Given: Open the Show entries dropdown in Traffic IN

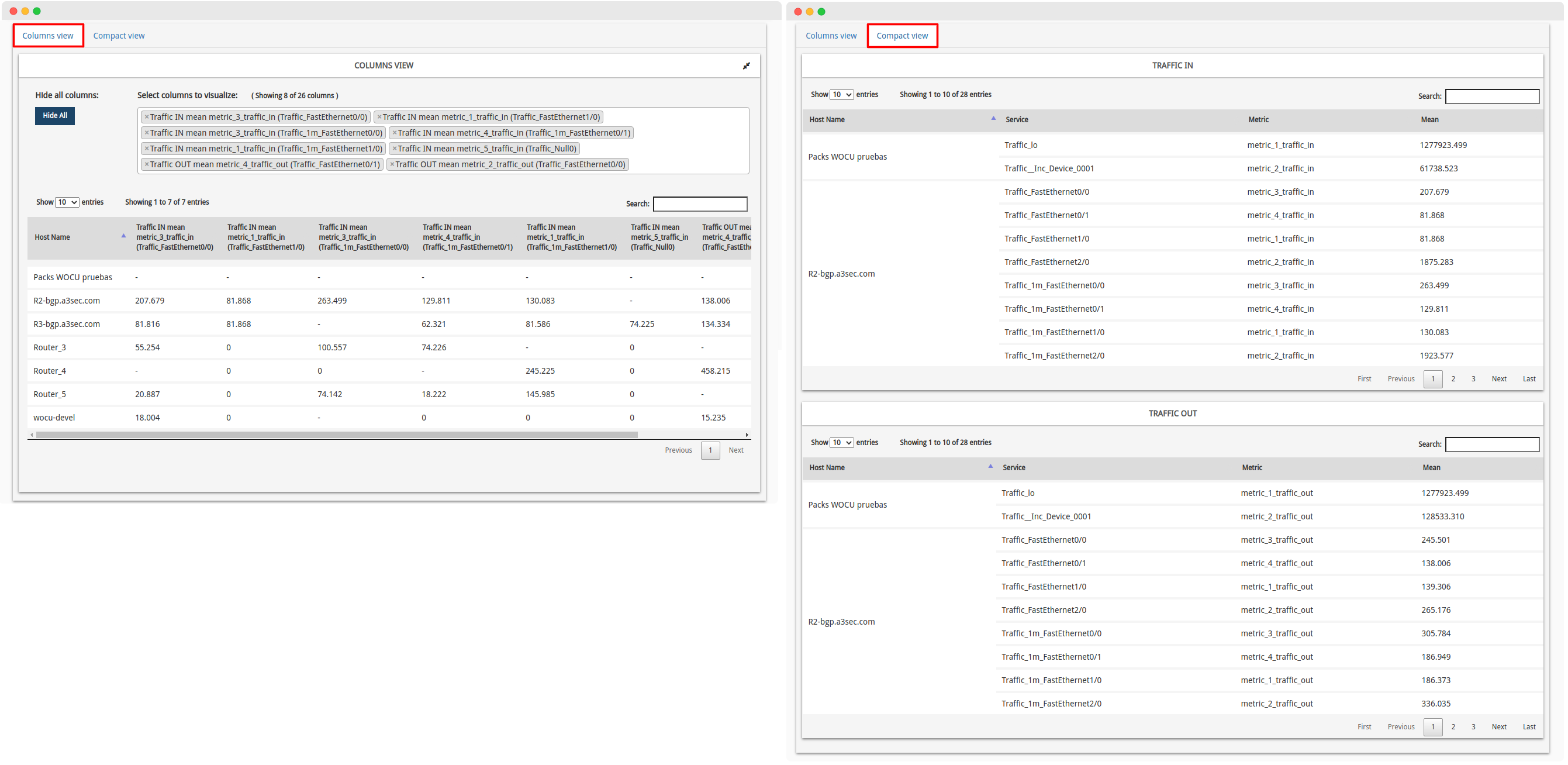Looking at the screenshot, I should (x=842, y=94).
